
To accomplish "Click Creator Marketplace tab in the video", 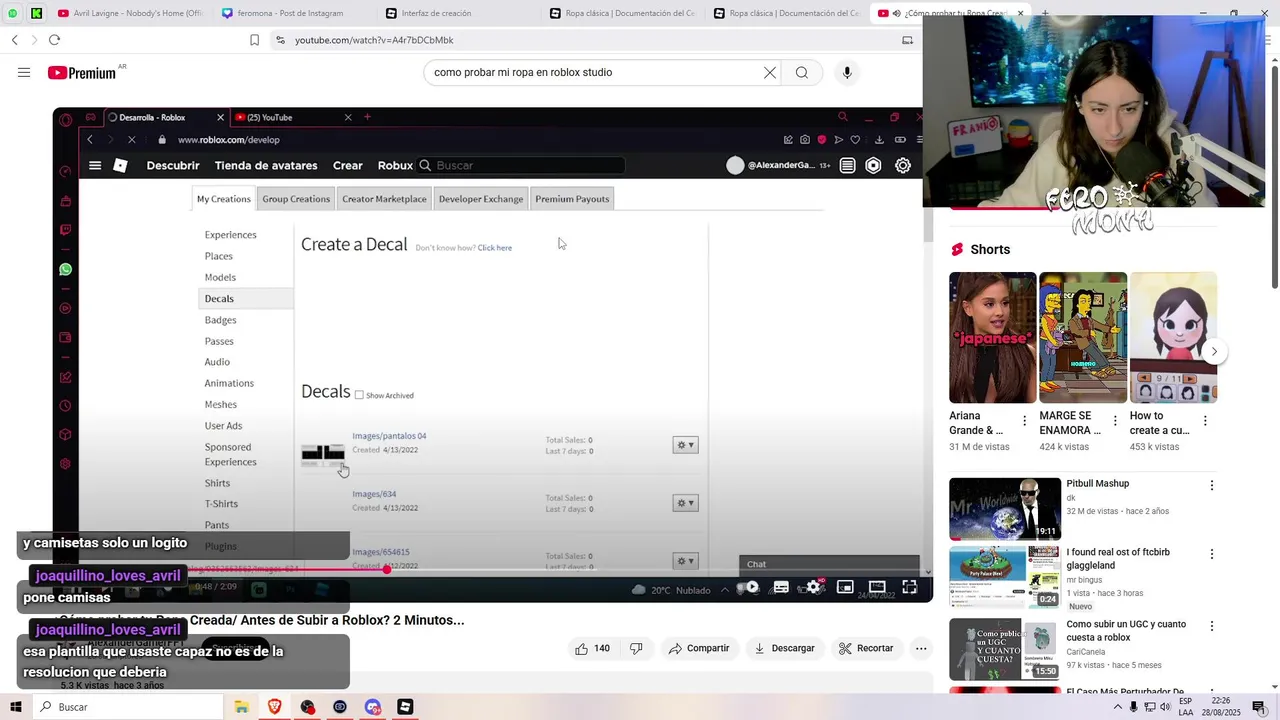I will coord(384,199).
